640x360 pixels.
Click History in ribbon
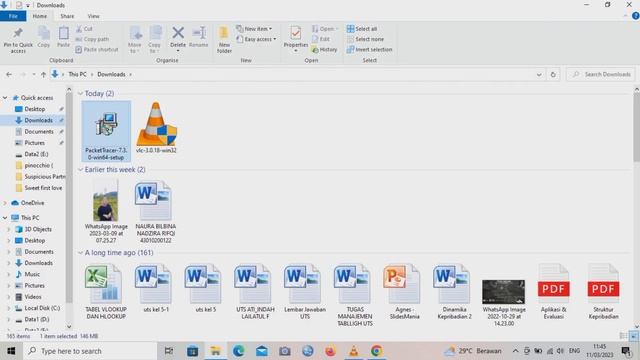point(324,49)
